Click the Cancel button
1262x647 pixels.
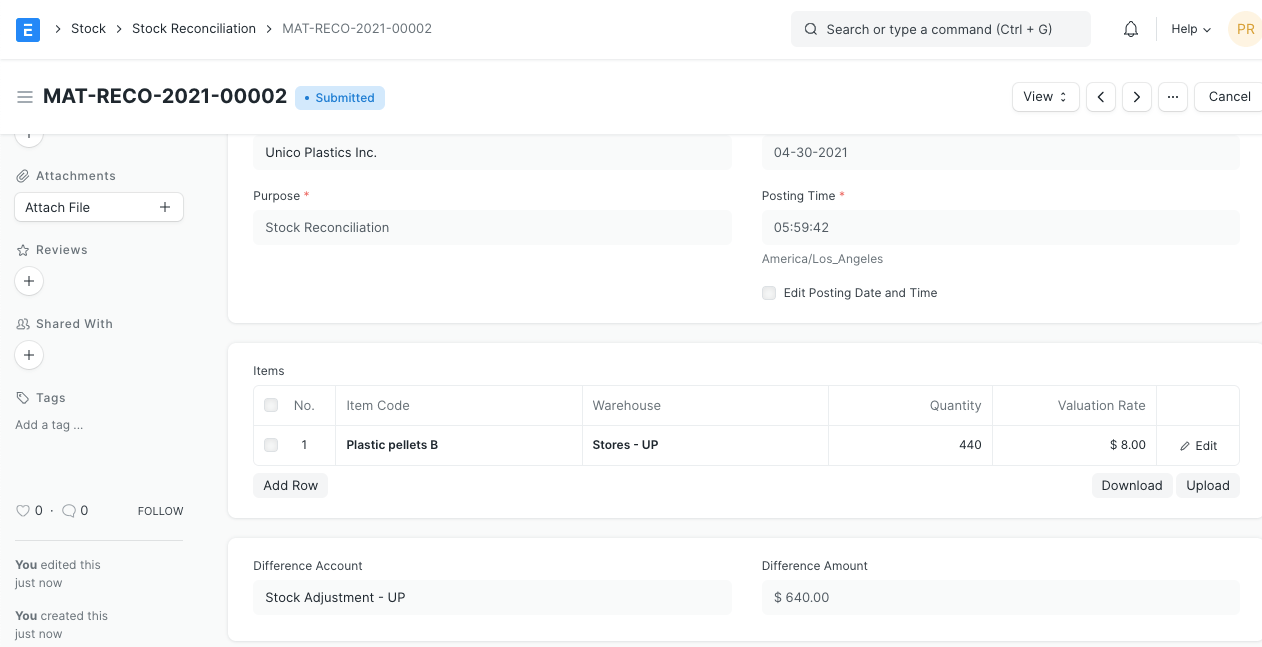pyautogui.click(x=1229, y=97)
